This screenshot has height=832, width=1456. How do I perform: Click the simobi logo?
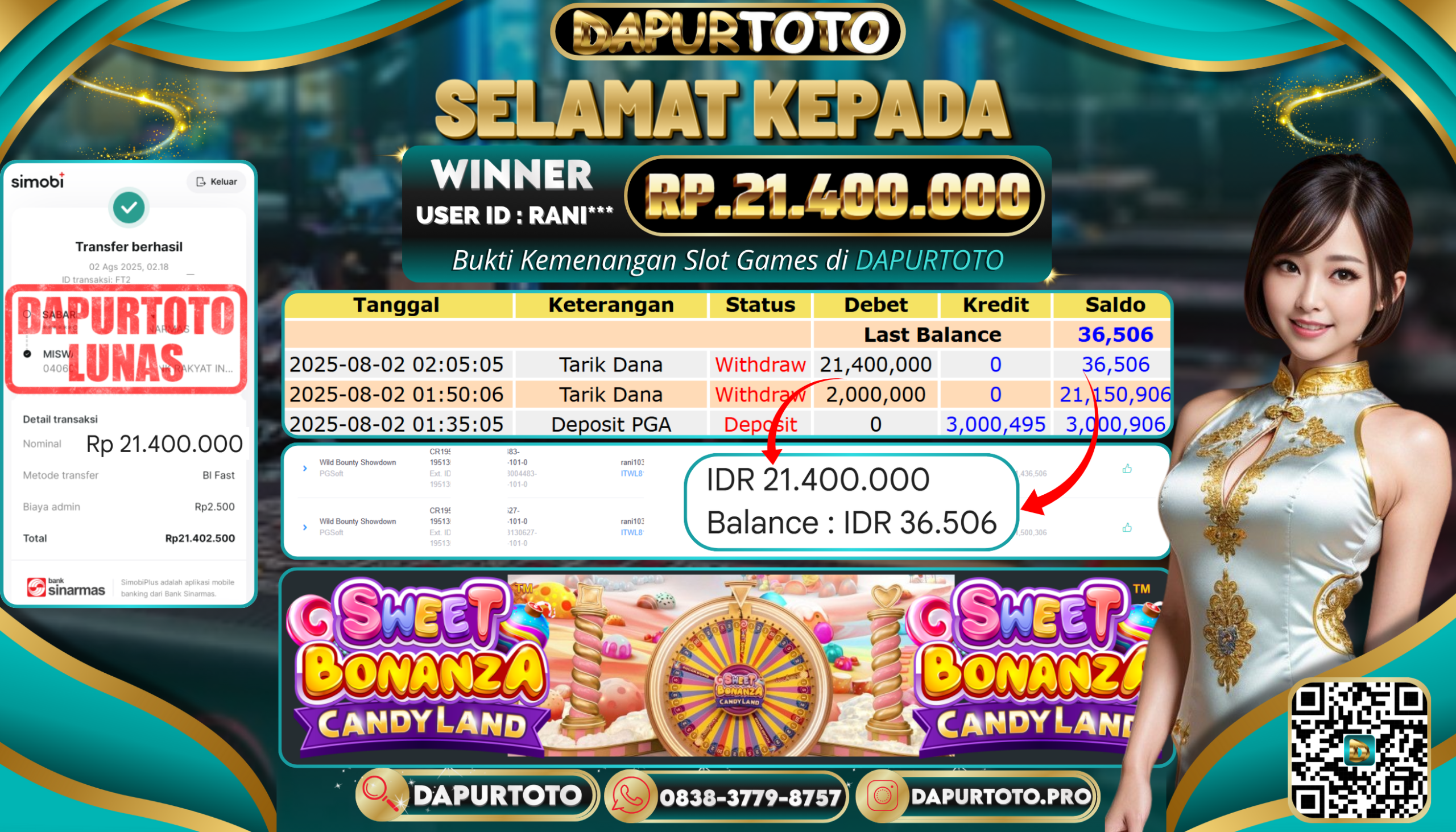point(38,181)
